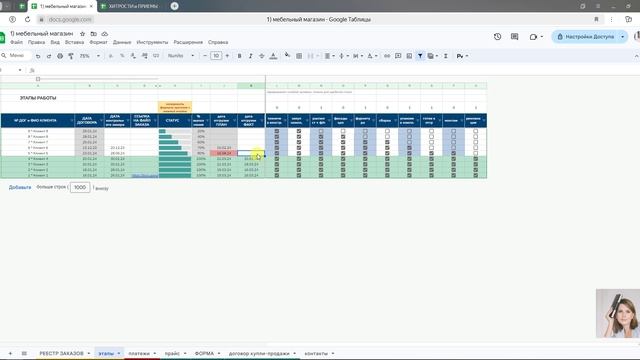Open filter dropdown in ДАТА ДОГОВОРА header

[x=101, y=121]
